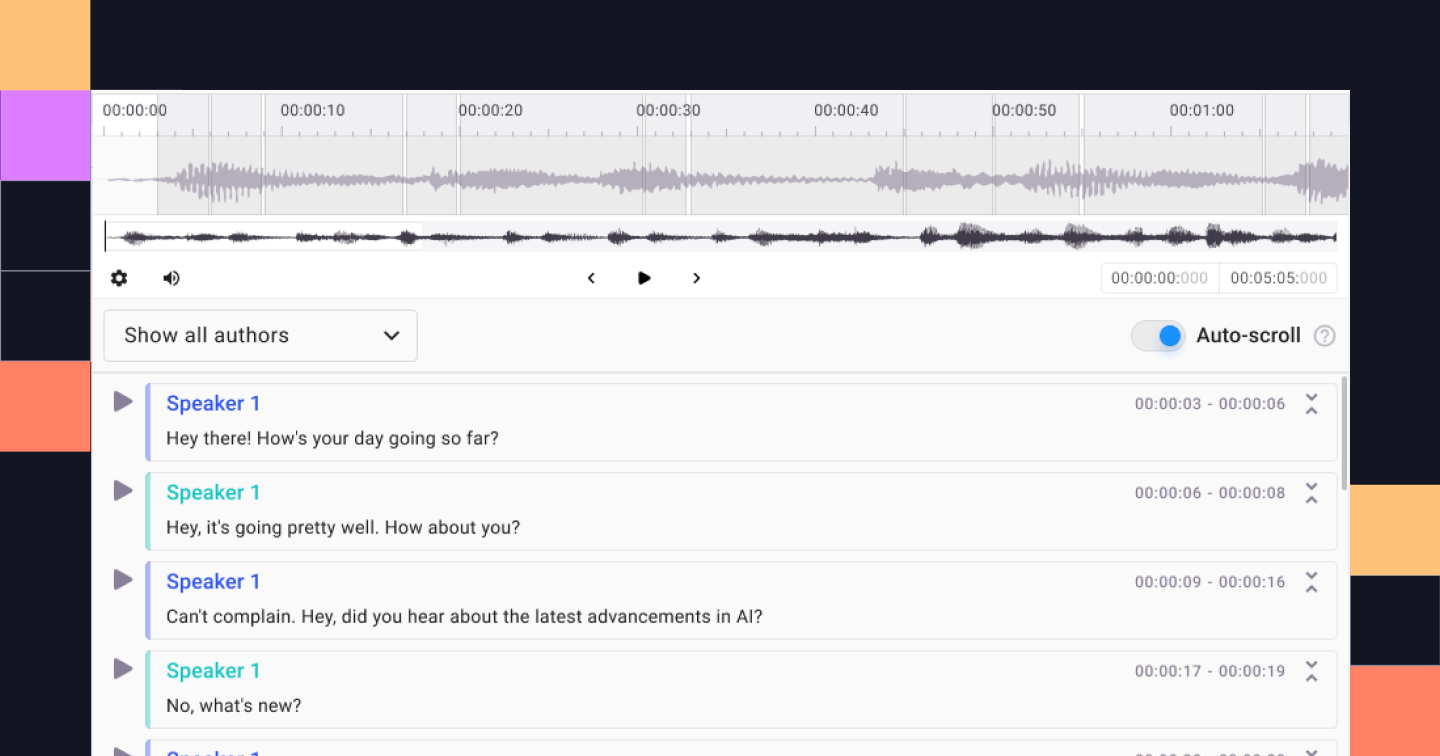Image resolution: width=1440 pixels, height=756 pixels.
Task: Skip forward with the next arrow
Action: [697, 278]
